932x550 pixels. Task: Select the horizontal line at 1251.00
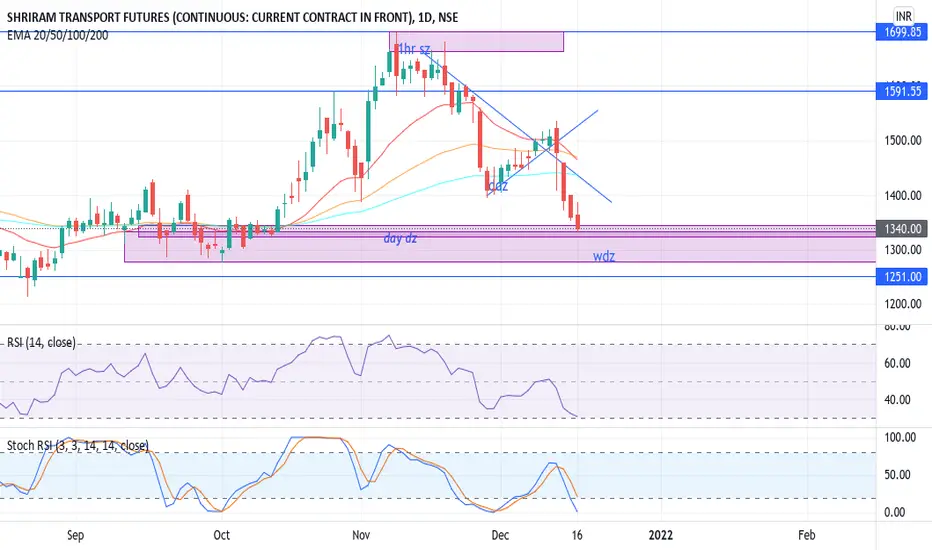(438, 276)
